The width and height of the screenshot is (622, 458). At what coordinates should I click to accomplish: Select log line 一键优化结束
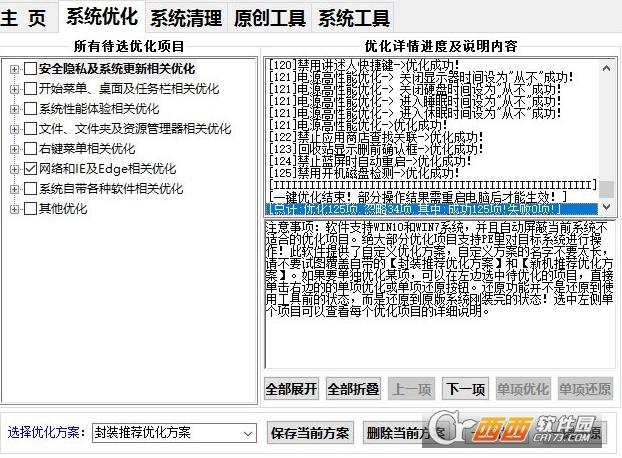pos(418,197)
